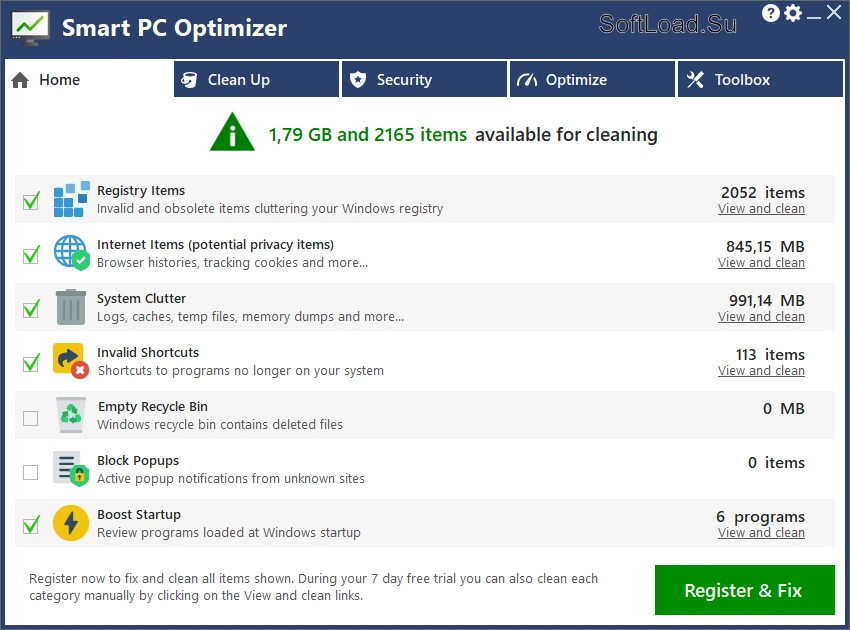Viewport: 850px width, 630px height.
Task: Click the '1,79 GB and 2165 items' text
Action: click(x=368, y=134)
